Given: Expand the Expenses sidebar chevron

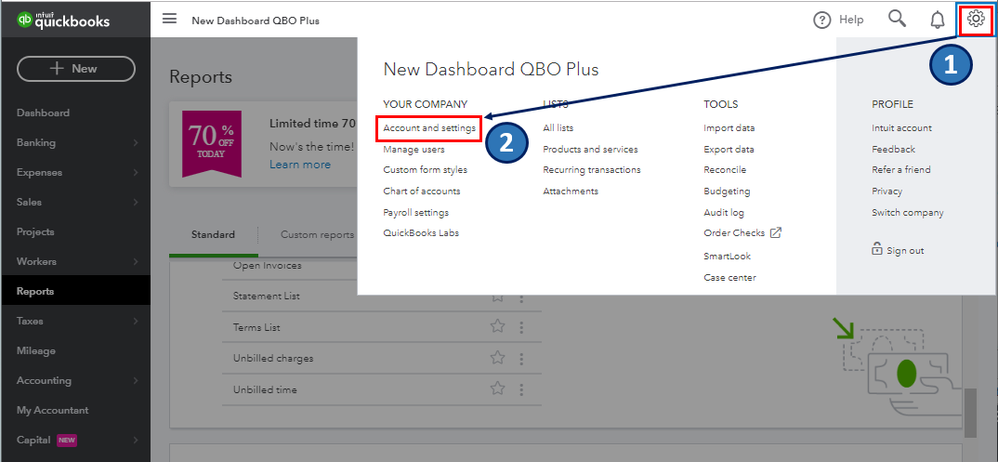Looking at the screenshot, I should pyautogui.click(x=136, y=172).
